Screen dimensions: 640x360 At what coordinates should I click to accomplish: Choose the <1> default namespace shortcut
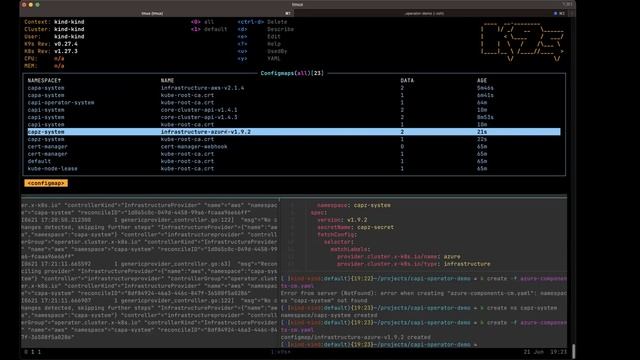pos(209,29)
